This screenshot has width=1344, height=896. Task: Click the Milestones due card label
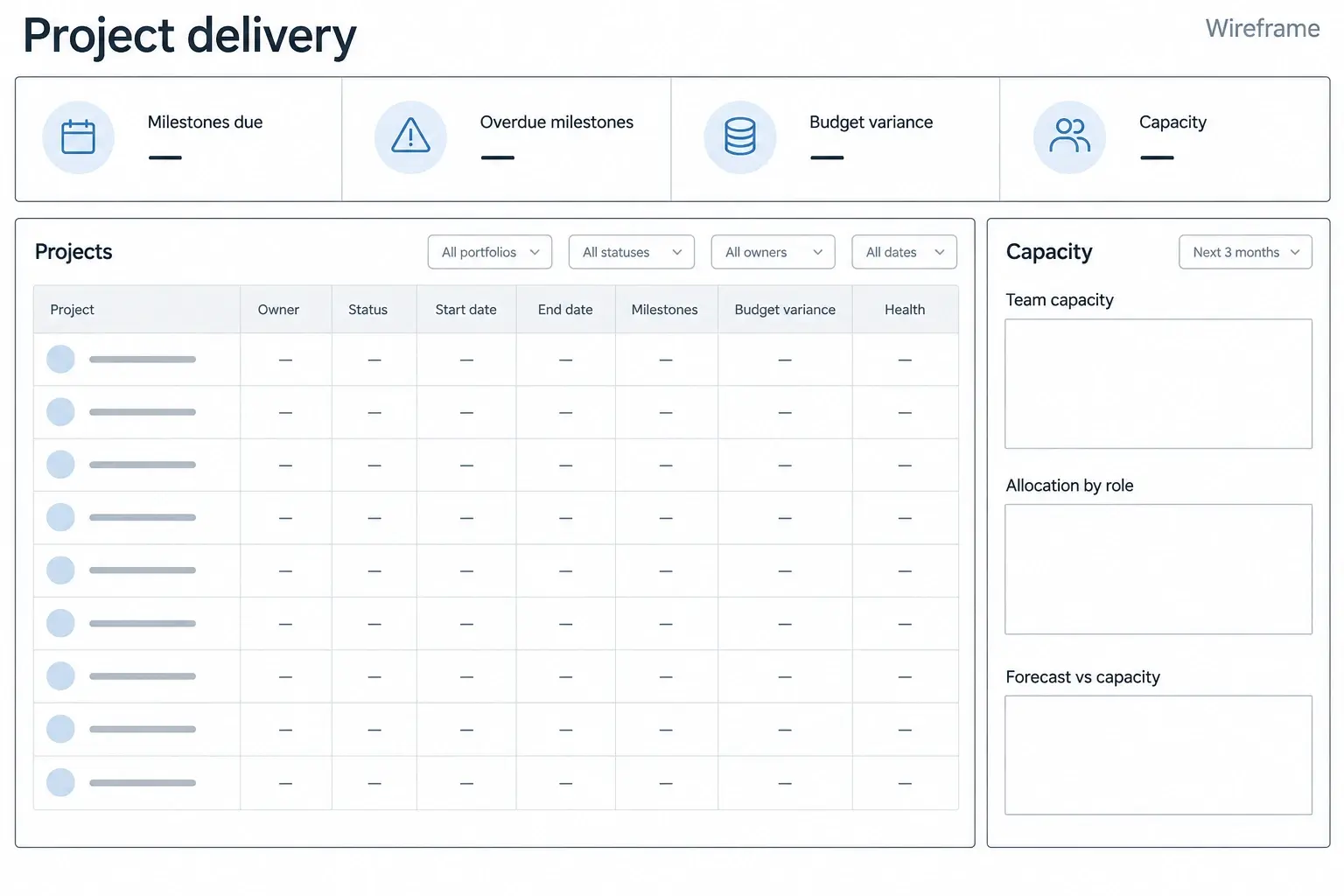tap(205, 122)
